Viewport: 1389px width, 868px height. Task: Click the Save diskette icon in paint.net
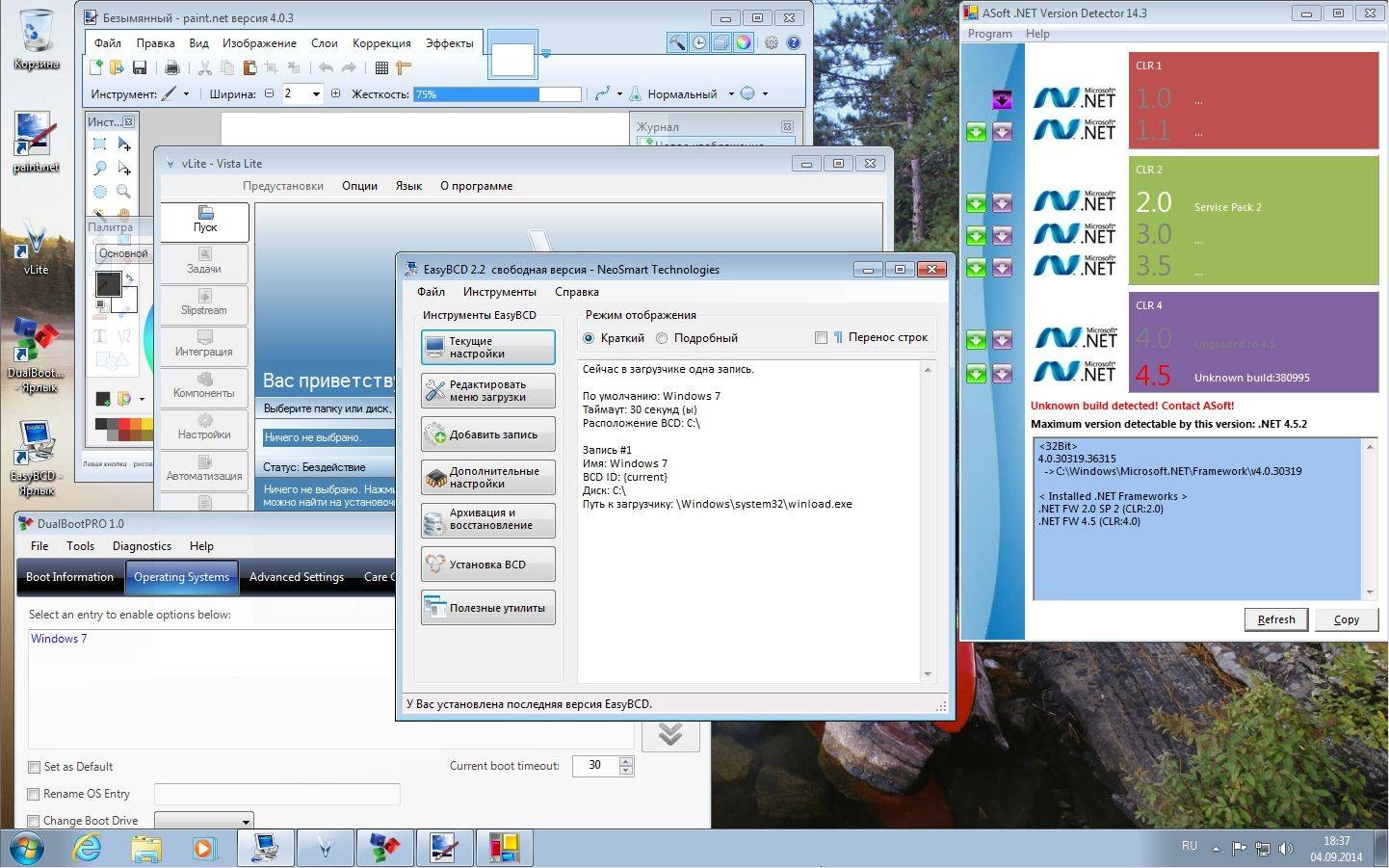(140, 67)
